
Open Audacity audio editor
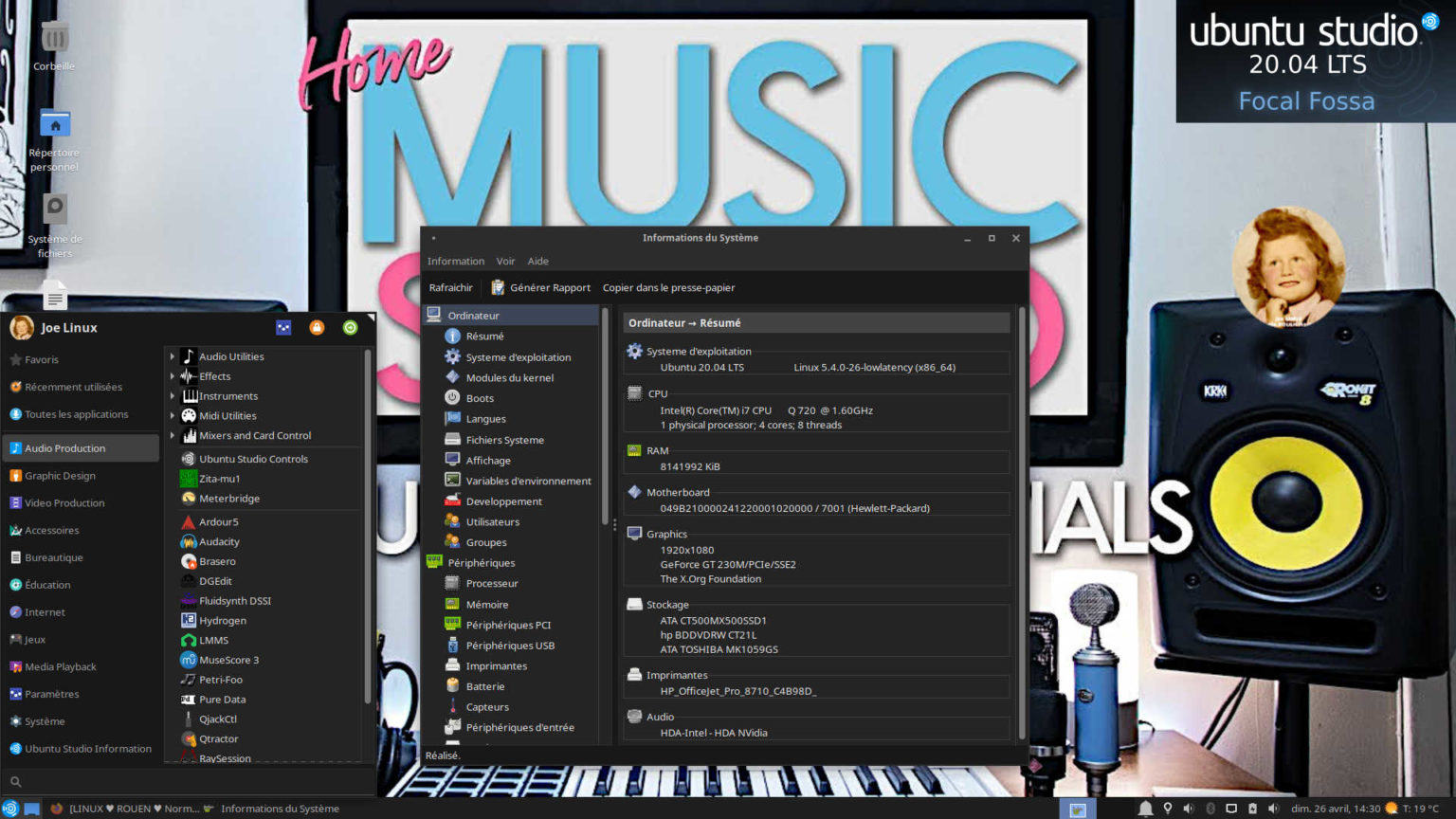(220, 541)
